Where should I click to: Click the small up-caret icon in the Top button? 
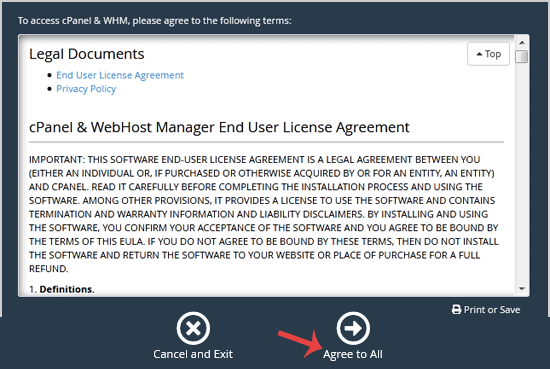(479, 54)
